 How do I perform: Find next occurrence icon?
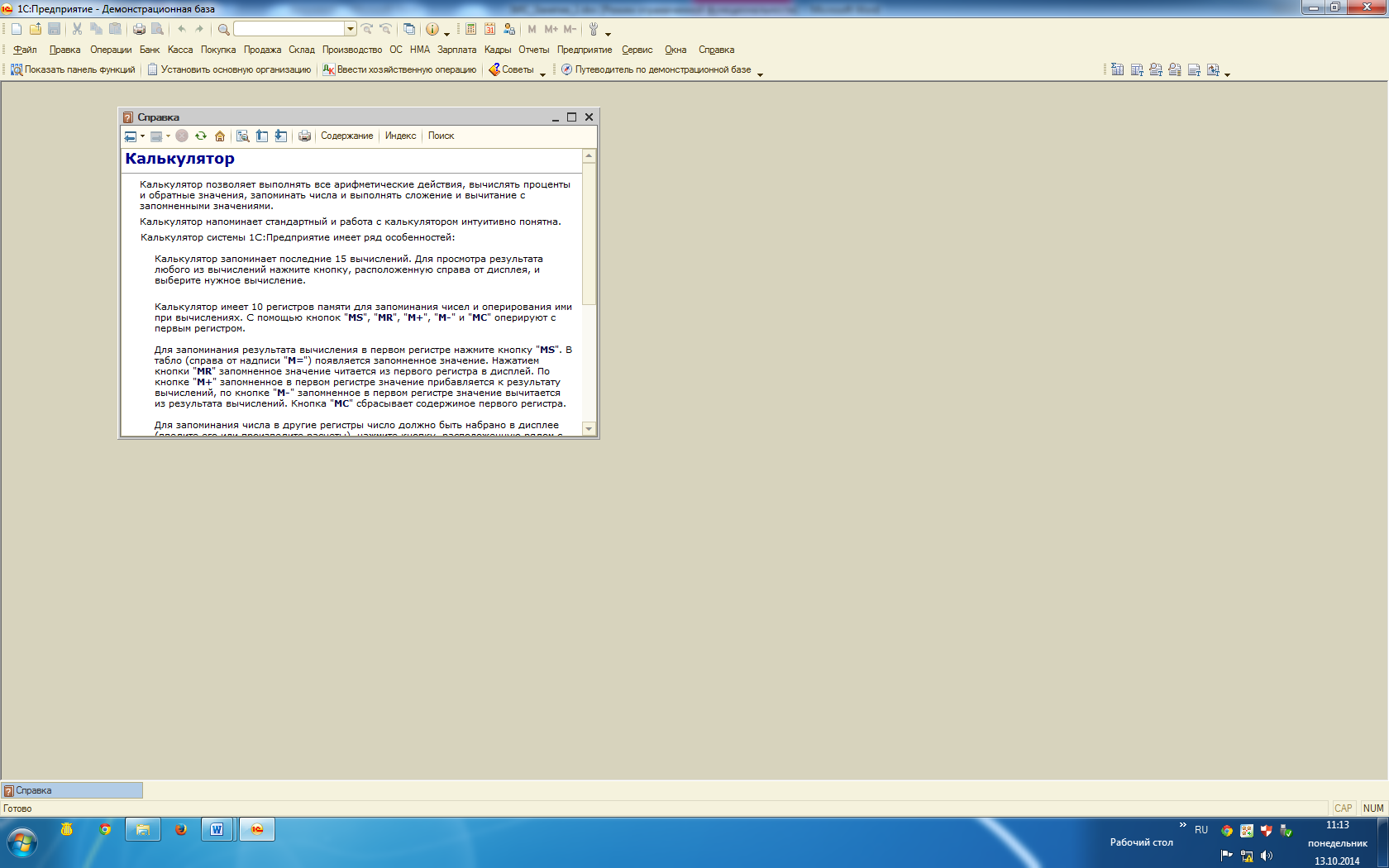point(367,29)
